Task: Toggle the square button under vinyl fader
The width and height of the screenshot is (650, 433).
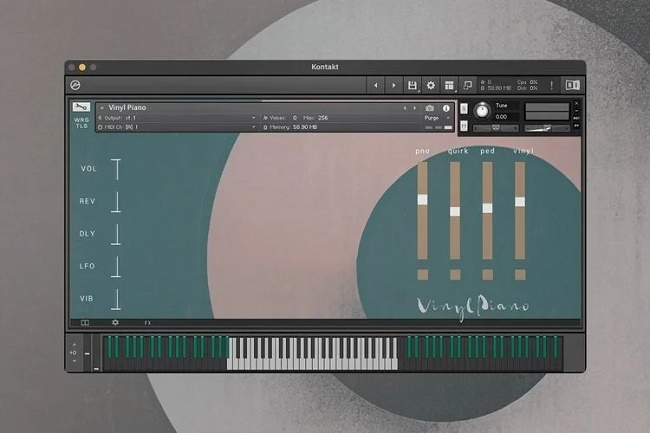Action: click(x=520, y=274)
